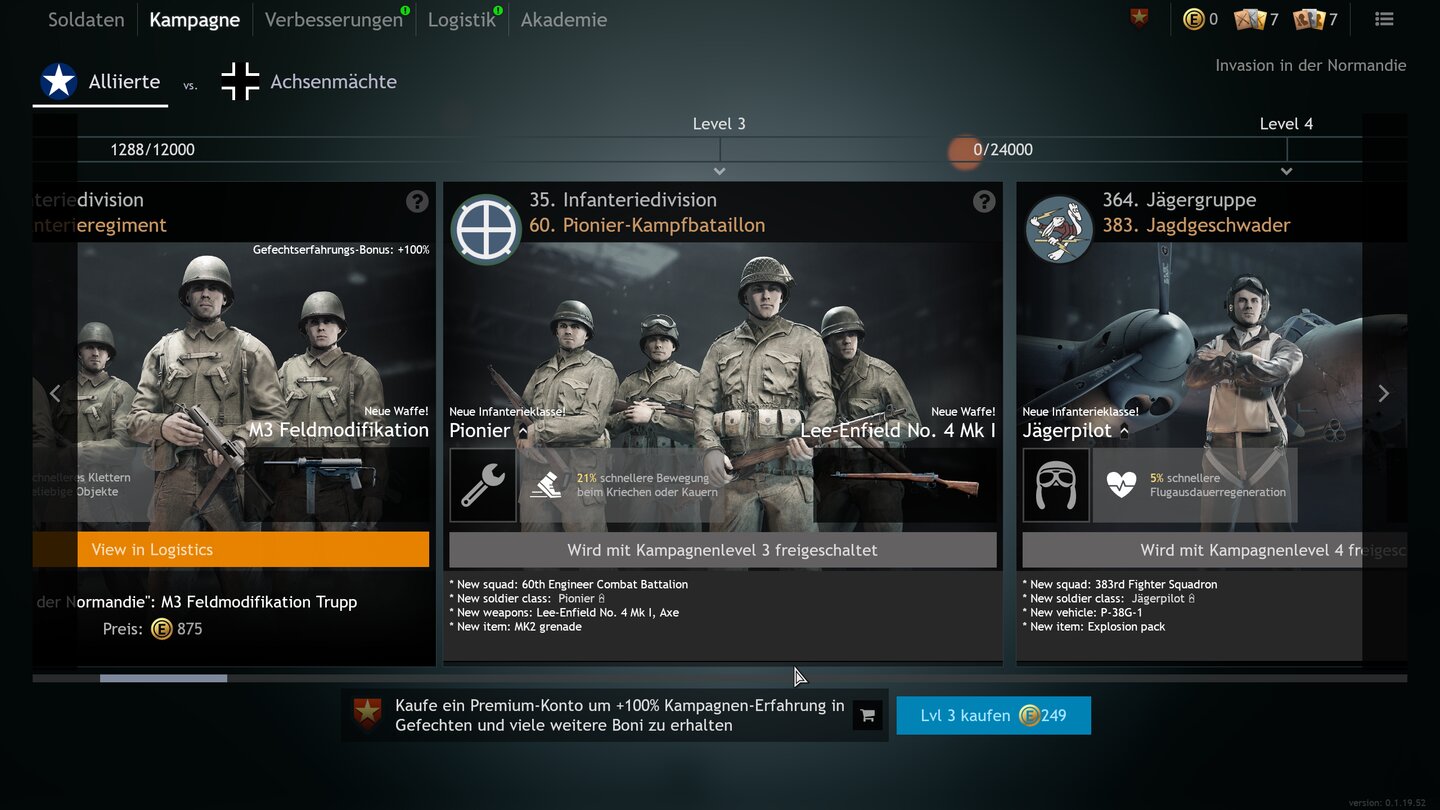Click the 35. Infanteriedivision emblem
The image size is (1440, 810).
tap(484, 229)
